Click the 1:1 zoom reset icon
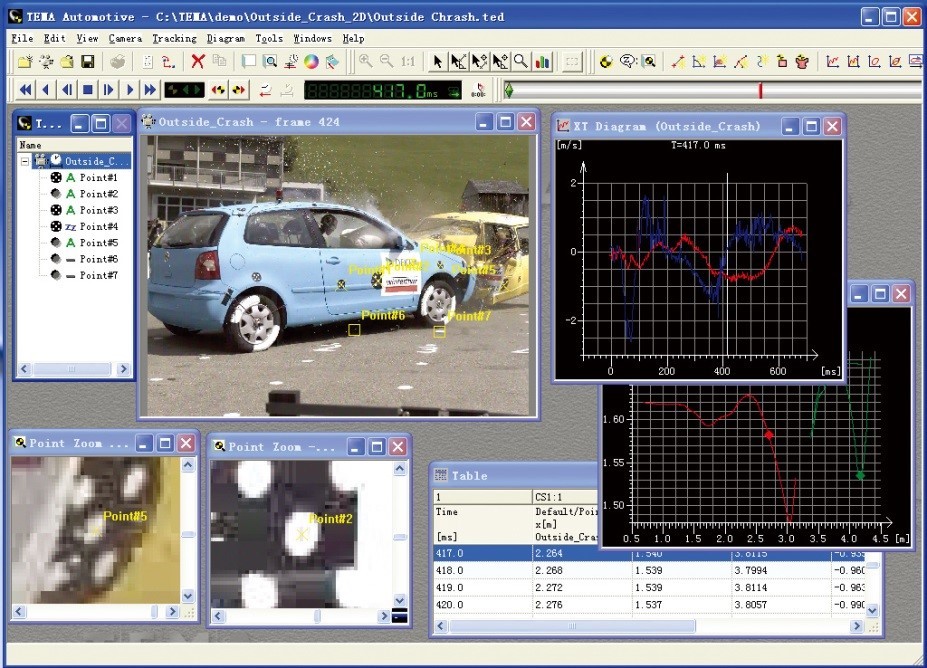 [408, 62]
